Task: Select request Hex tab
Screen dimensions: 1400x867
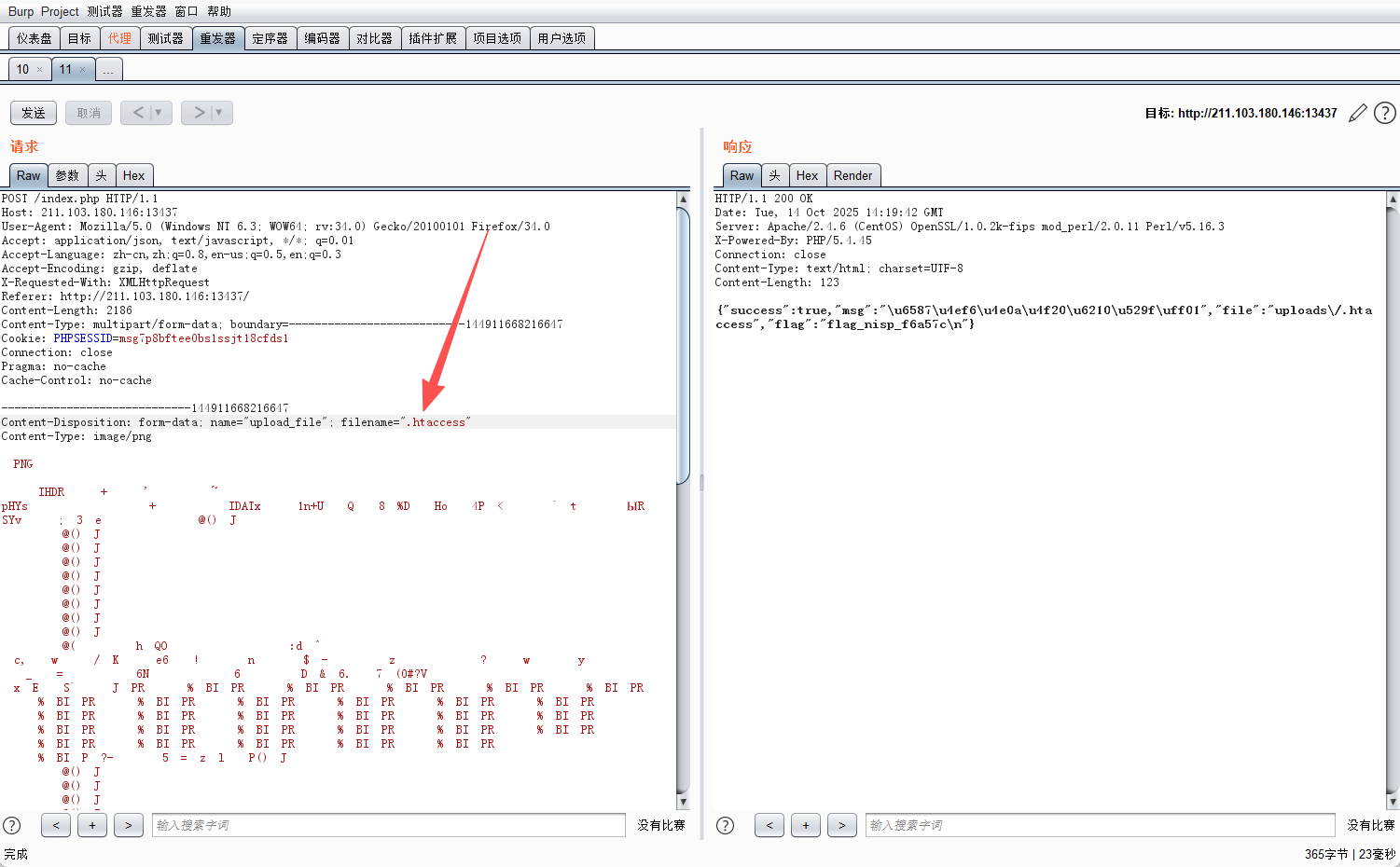Action: pyautogui.click(x=133, y=175)
